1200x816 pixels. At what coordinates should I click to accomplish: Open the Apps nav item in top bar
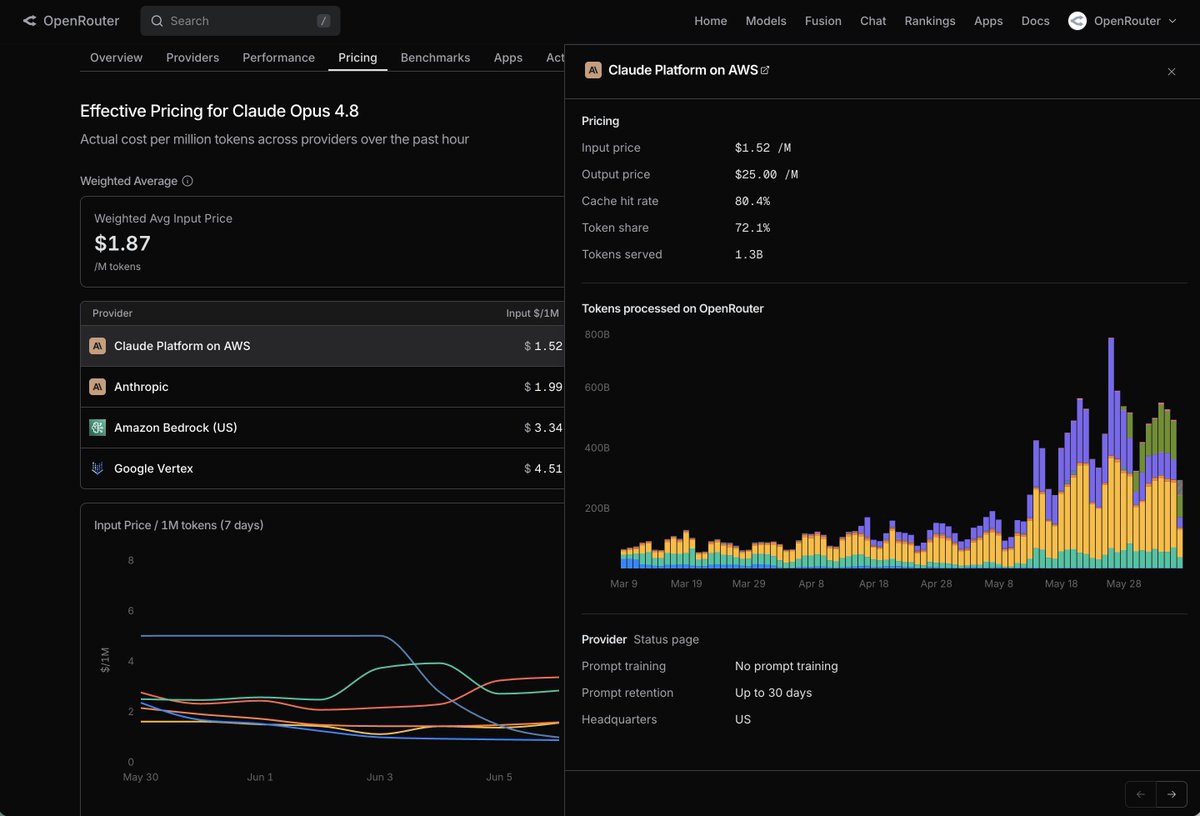(988, 21)
